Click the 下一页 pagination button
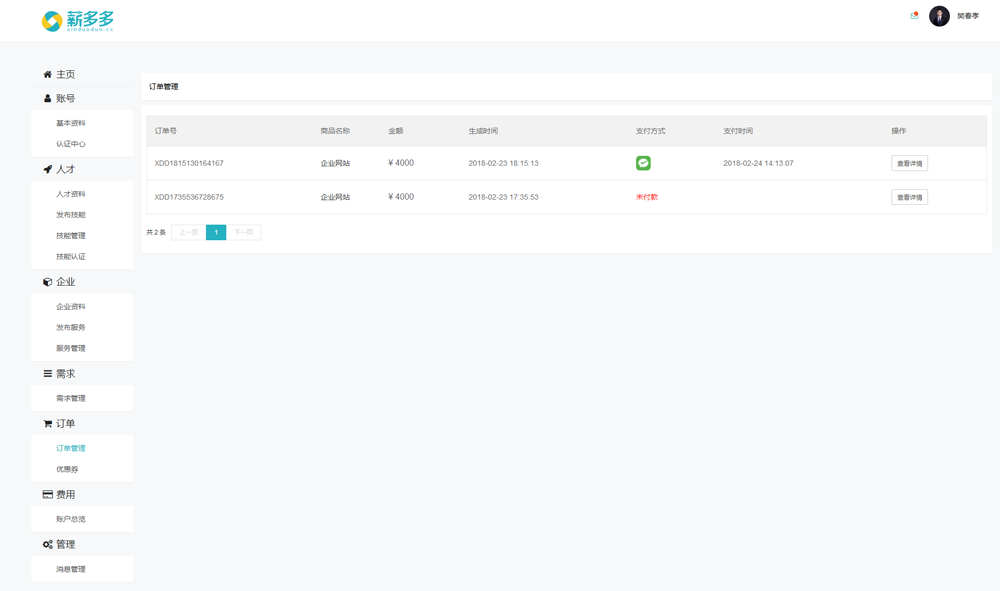1000x591 pixels. click(x=244, y=232)
